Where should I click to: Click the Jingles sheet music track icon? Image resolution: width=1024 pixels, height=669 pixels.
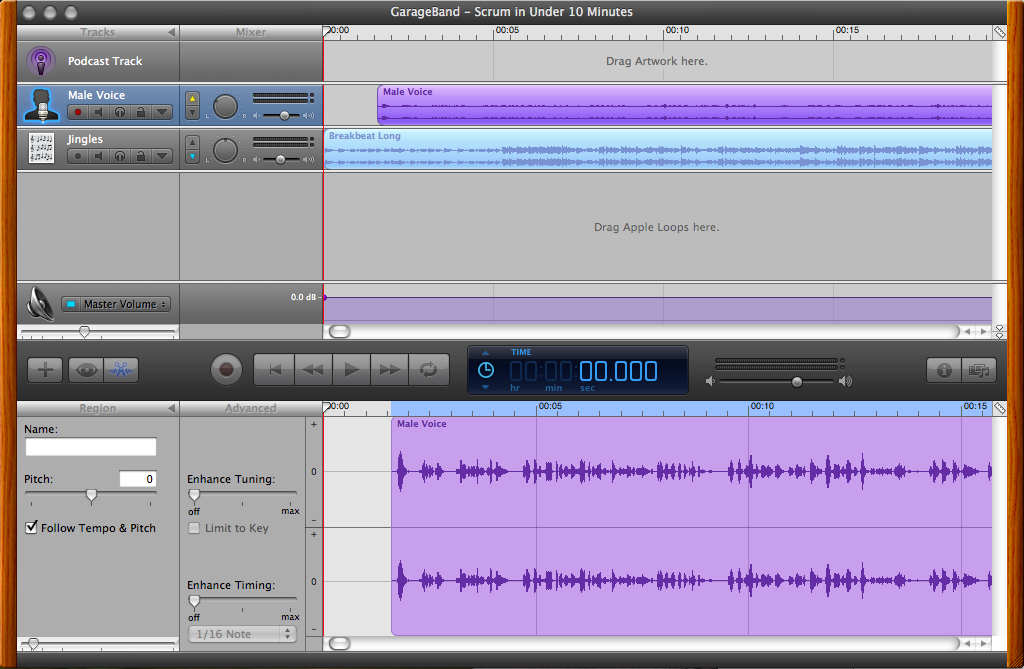(x=41, y=148)
